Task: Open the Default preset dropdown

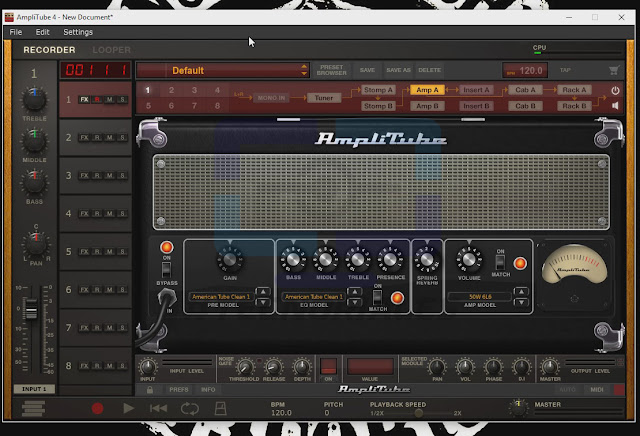Action: [223, 70]
